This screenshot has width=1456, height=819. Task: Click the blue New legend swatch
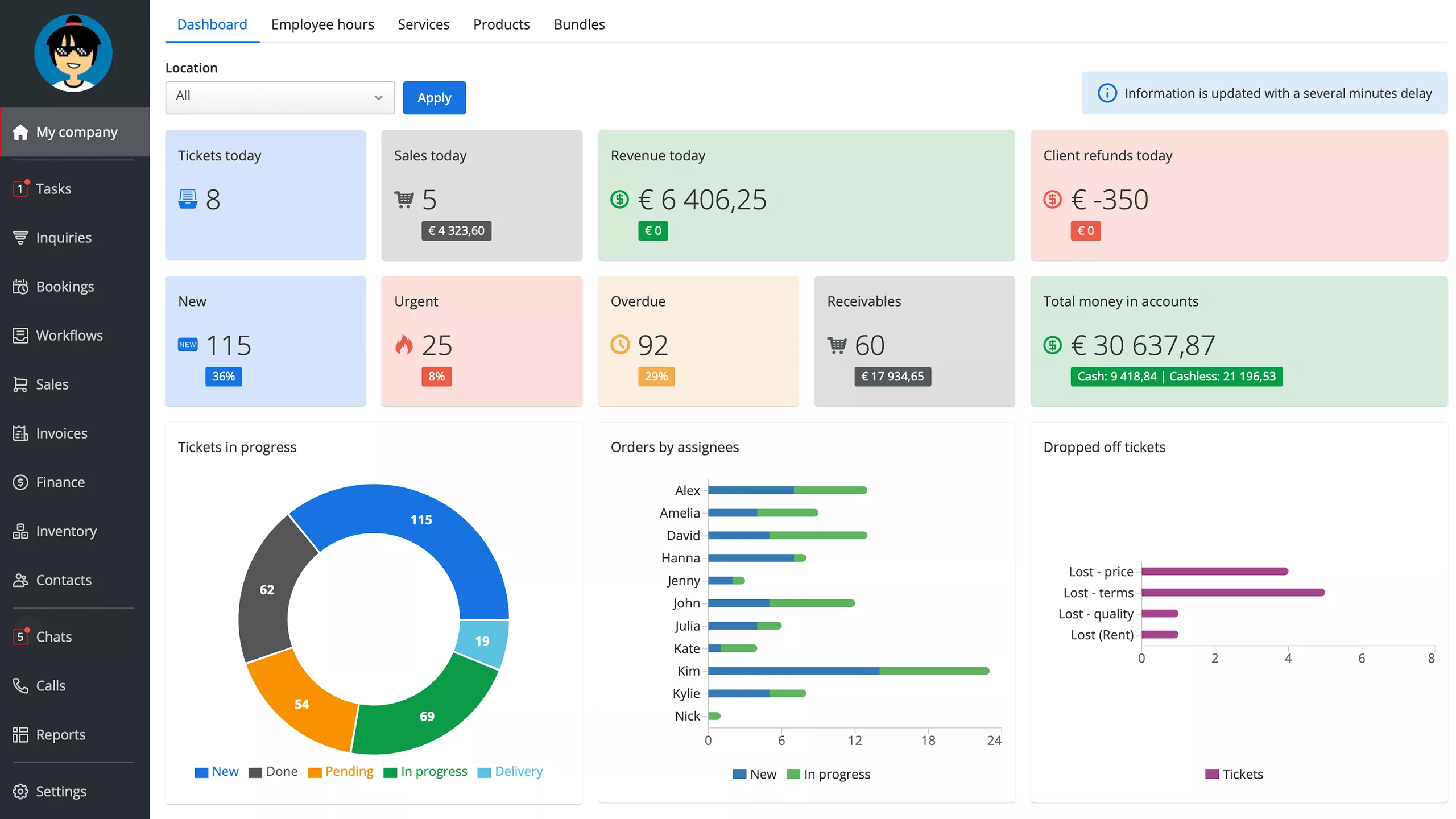(201, 772)
